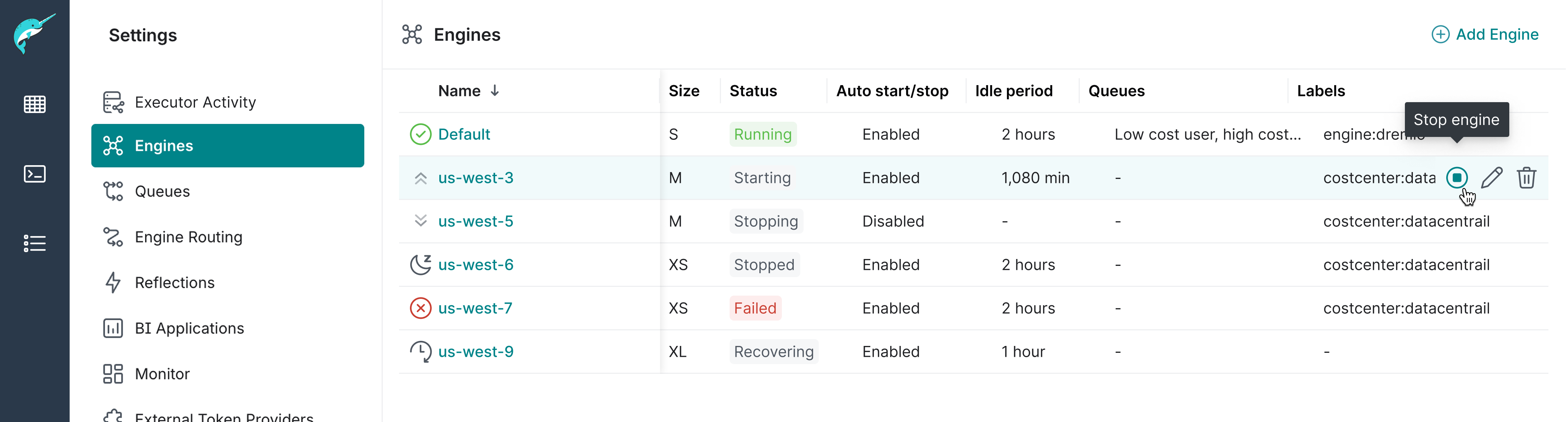Click the us-west-9 engine name

click(476, 351)
